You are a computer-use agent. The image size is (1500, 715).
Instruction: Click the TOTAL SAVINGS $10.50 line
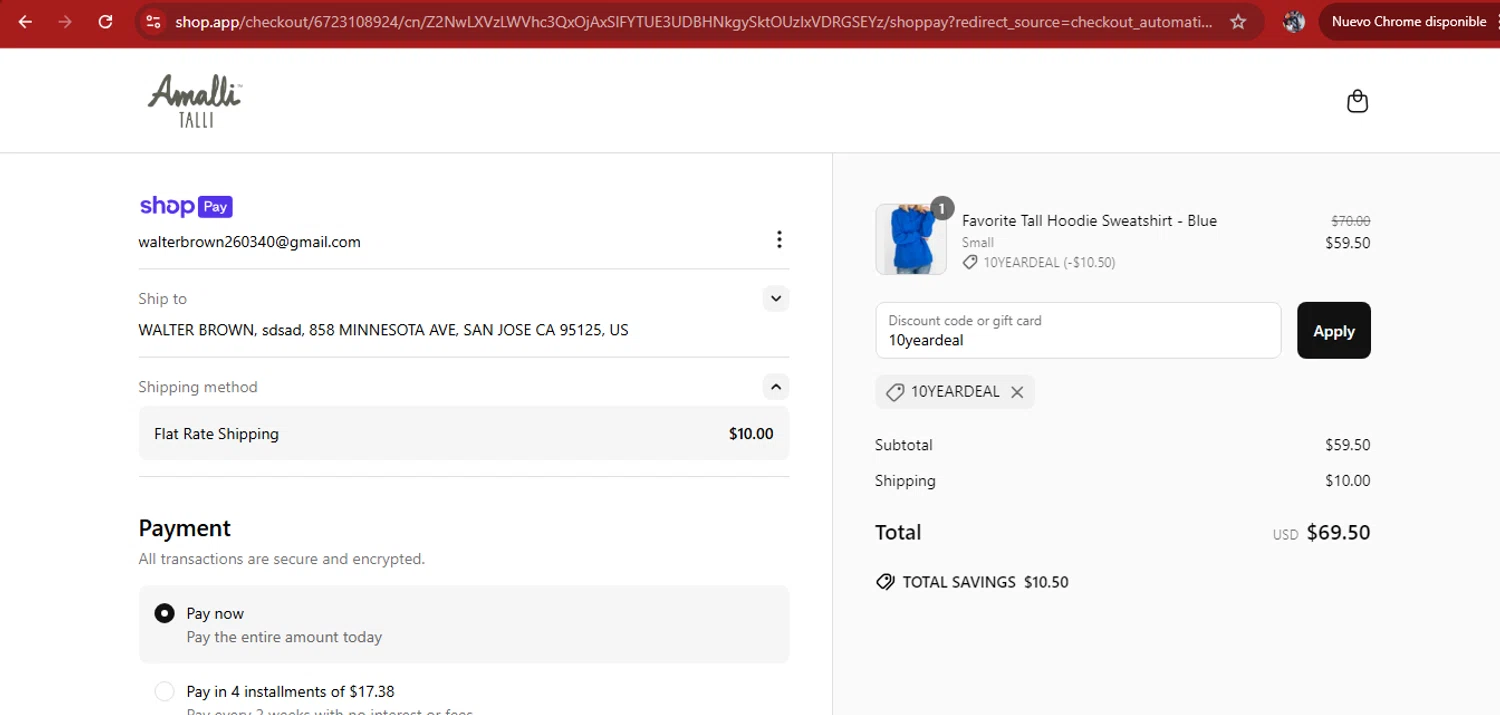click(x=972, y=582)
